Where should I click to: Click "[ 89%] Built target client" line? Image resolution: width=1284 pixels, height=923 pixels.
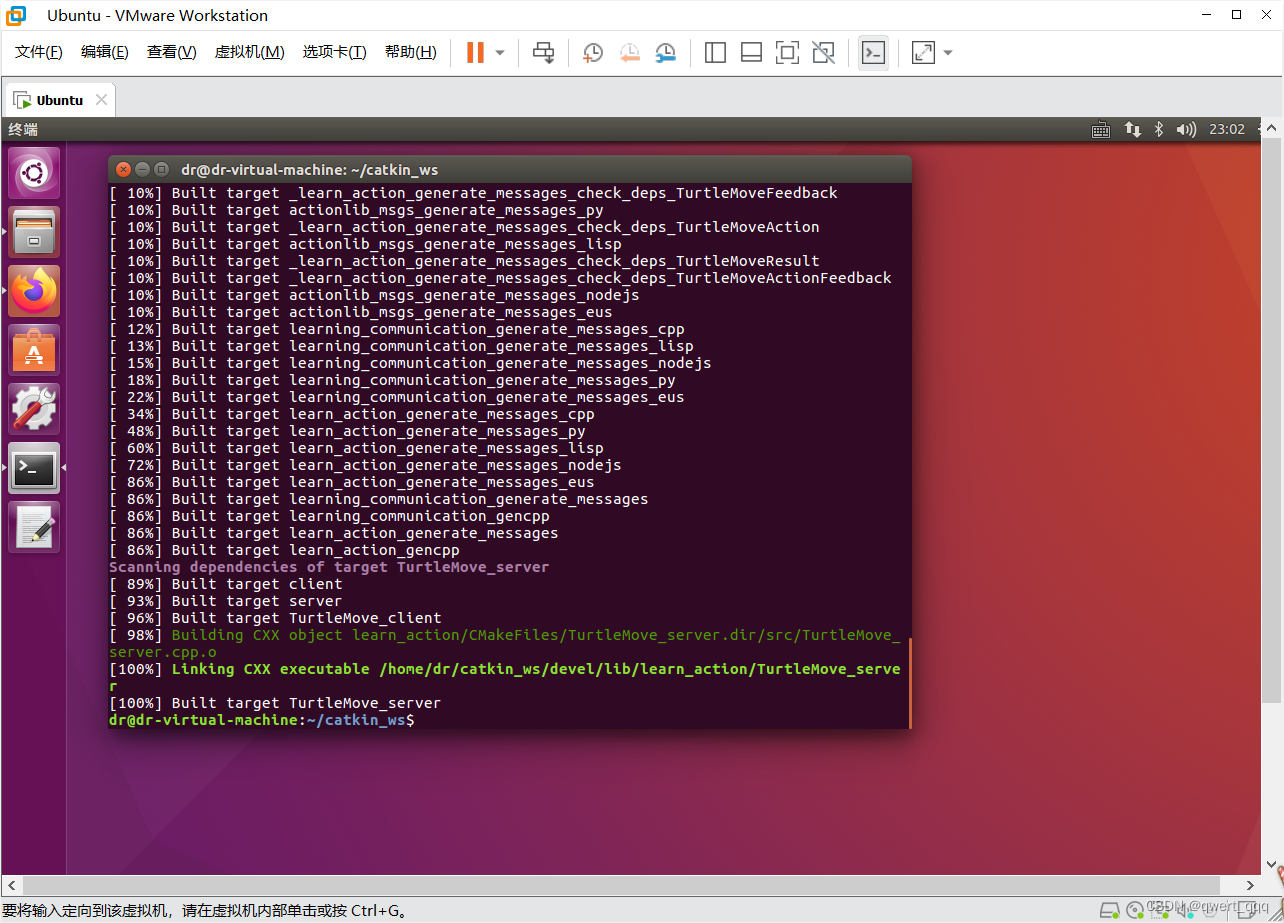(226, 584)
